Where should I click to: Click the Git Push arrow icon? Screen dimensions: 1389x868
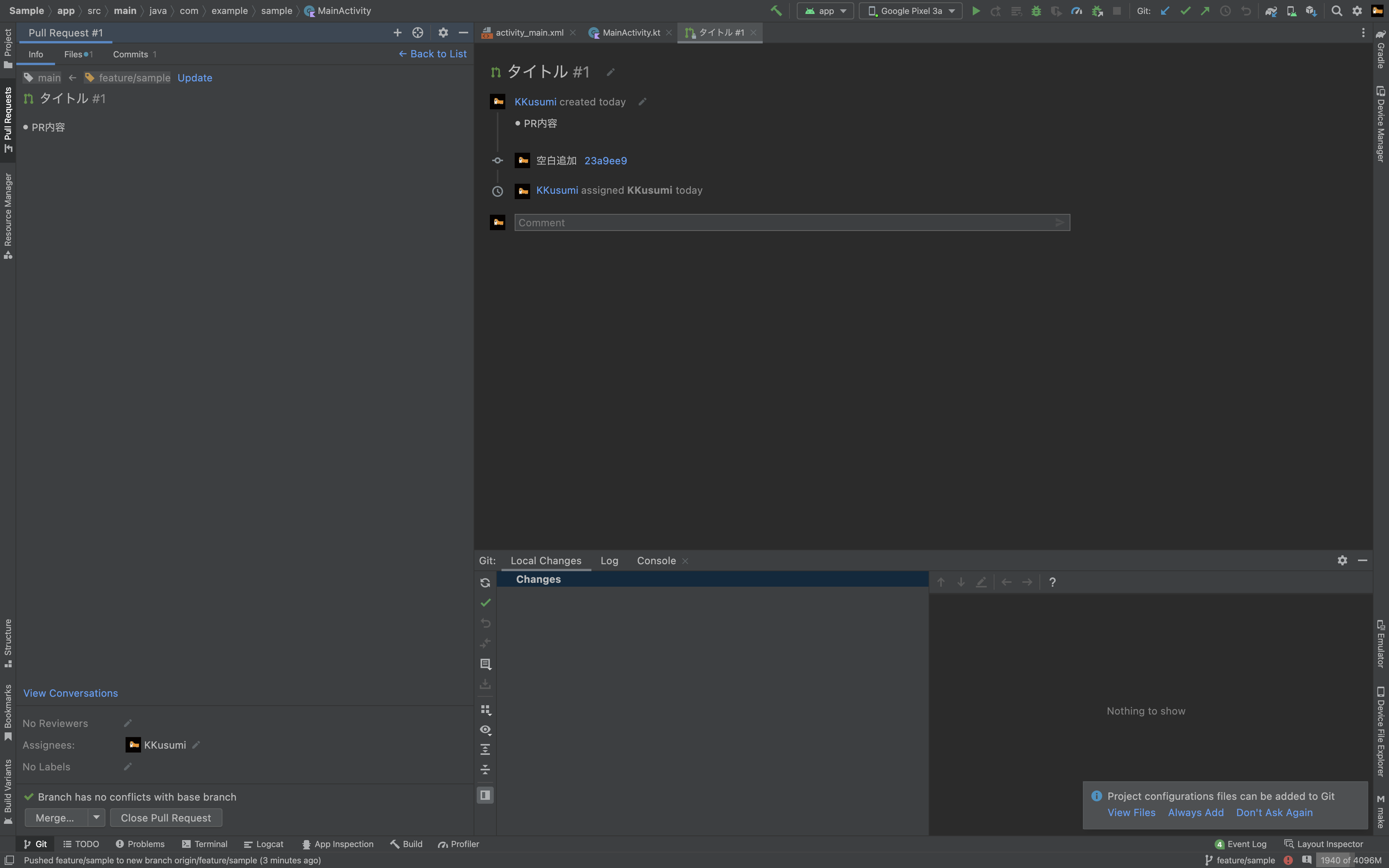[x=1205, y=11]
